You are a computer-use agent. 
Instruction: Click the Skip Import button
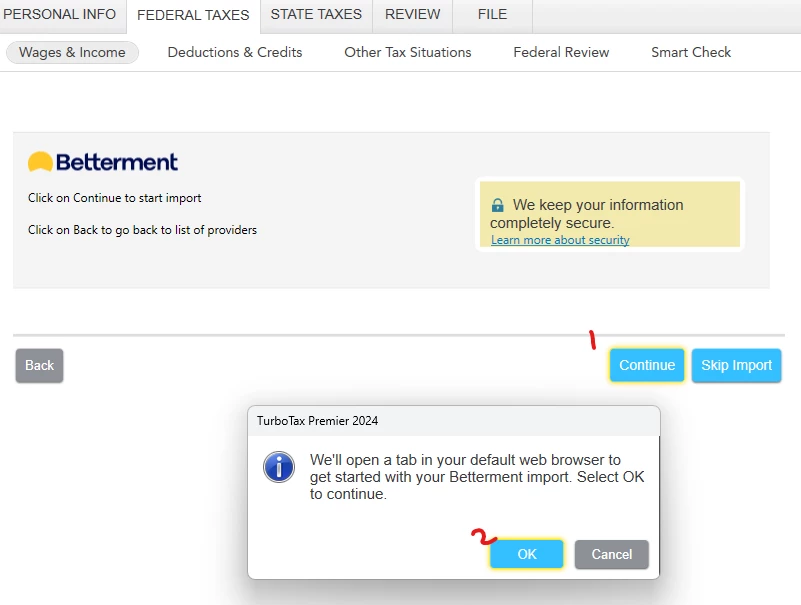coord(736,365)
